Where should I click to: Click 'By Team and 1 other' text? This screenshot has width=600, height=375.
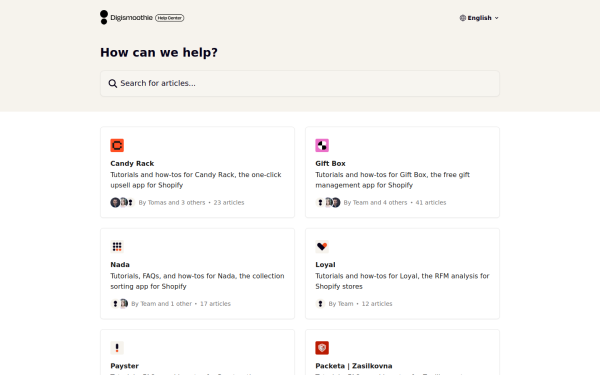pyautogui.click(x=161, y=304)
